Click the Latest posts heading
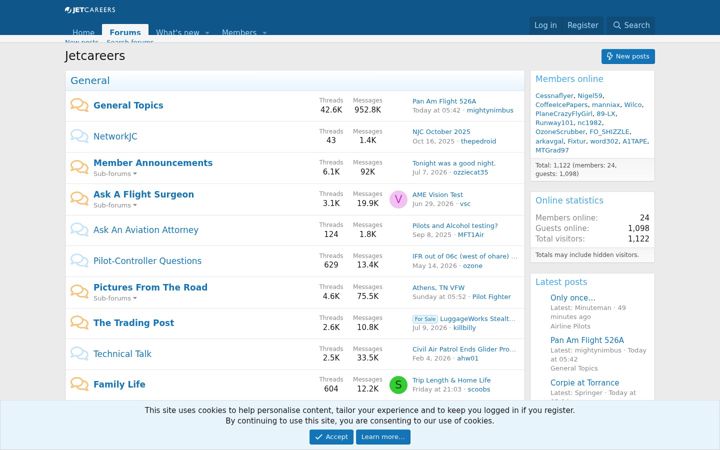720x450 pixels. (561, 282)
